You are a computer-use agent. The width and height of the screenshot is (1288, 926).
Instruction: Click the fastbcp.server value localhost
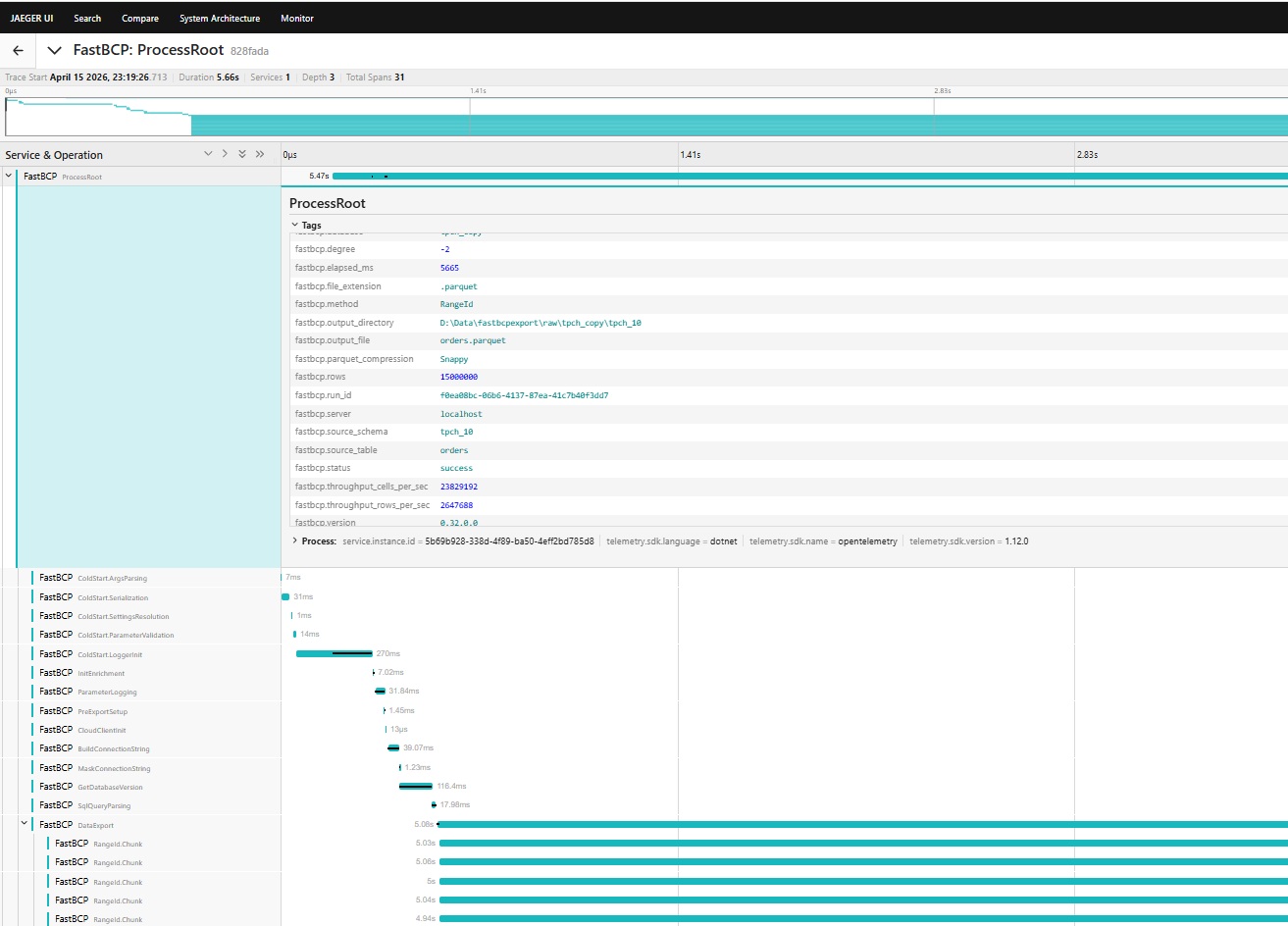[x=461, y=414]
